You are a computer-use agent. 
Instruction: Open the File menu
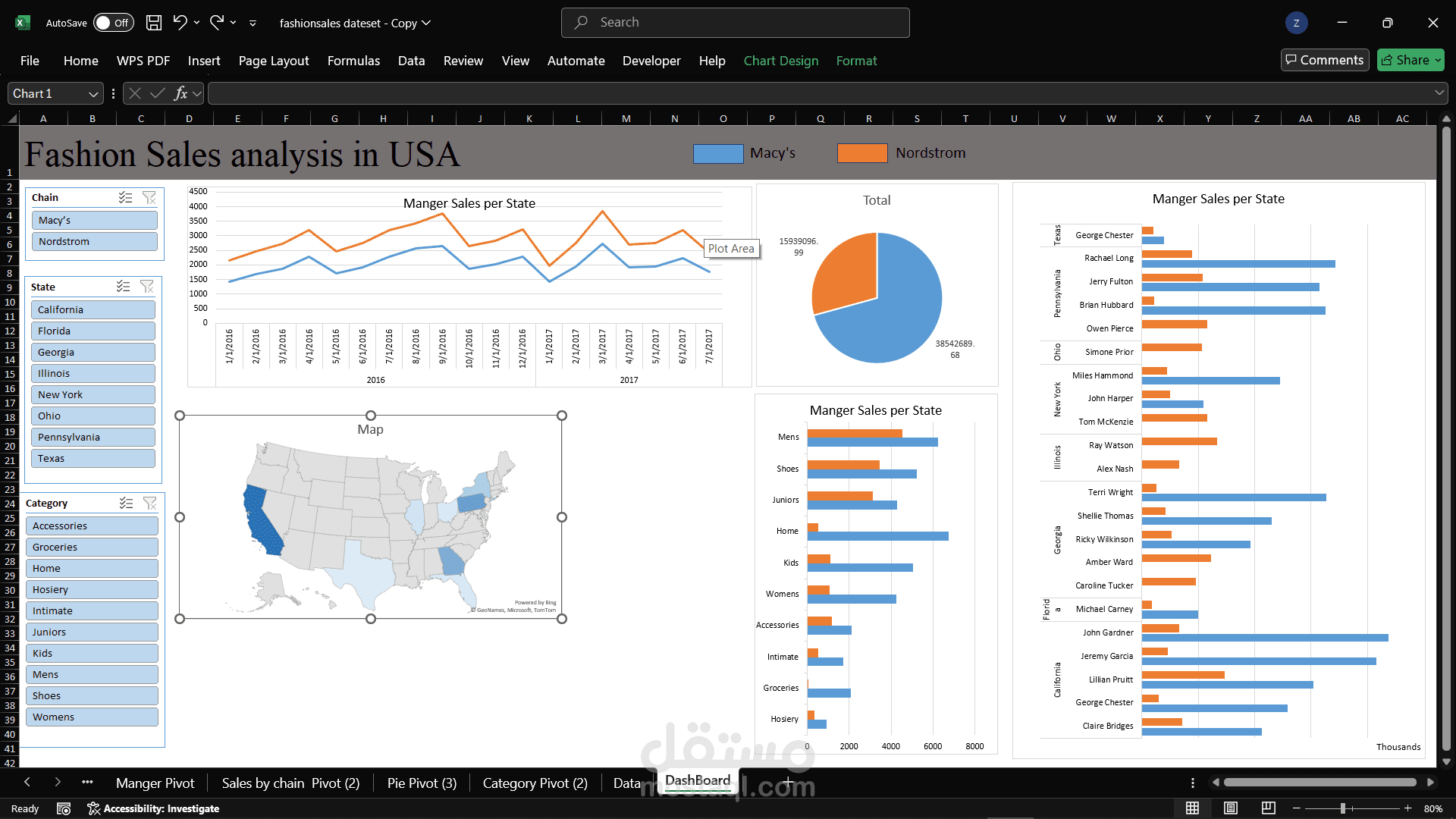(x=30, y=61)
